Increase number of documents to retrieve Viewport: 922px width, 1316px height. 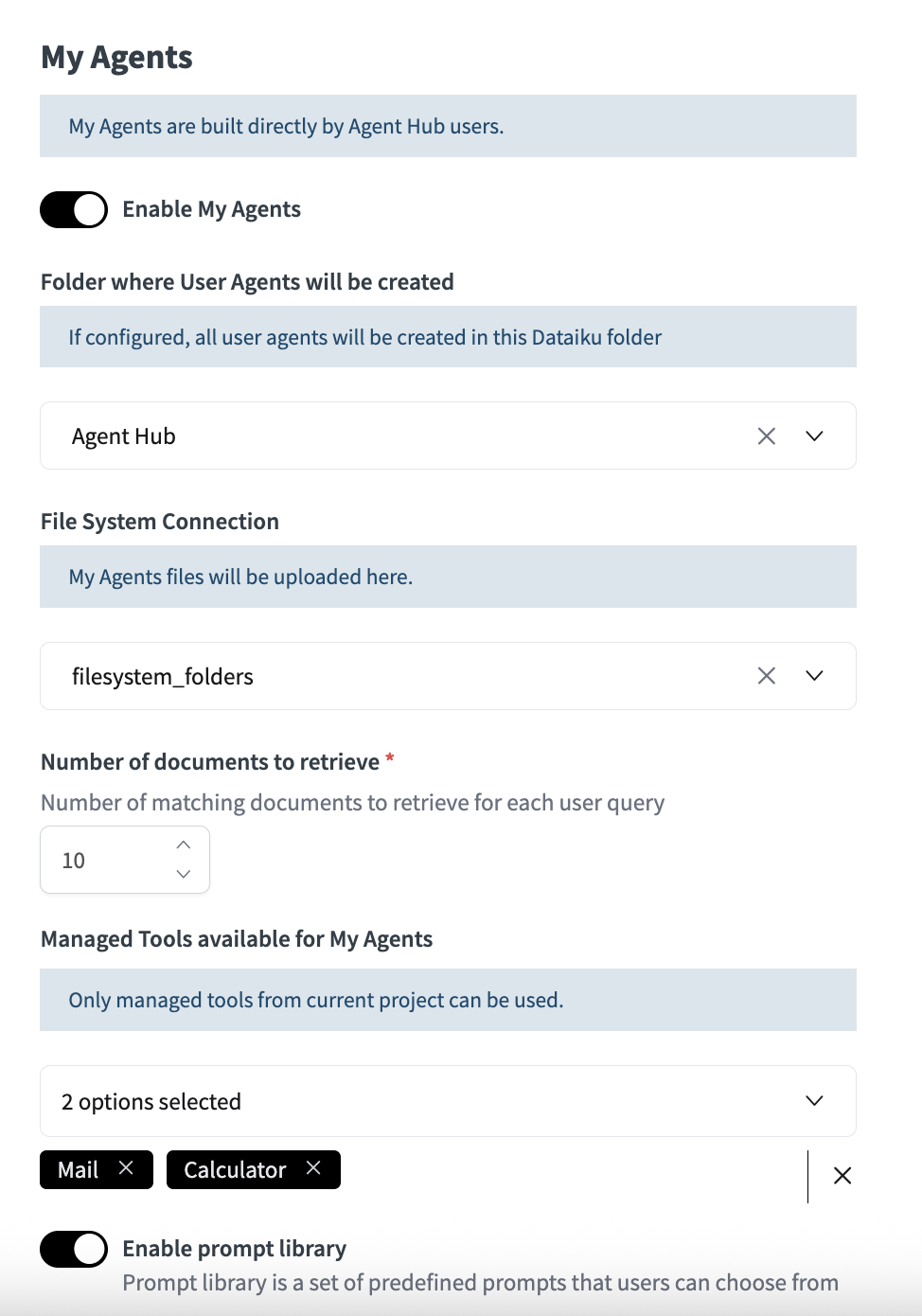click(x=184, y=845)
